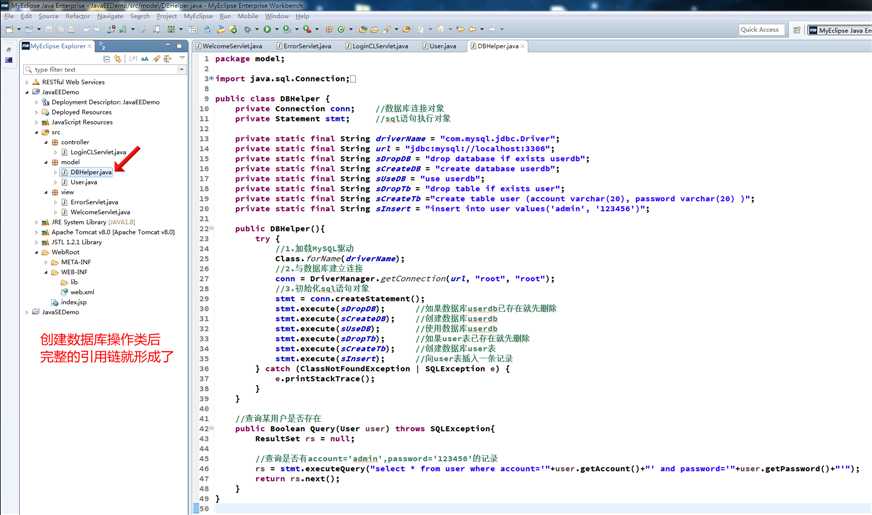
Task: Click 'sCreateTb' on editor line 19
Action: tap(398, 199)
